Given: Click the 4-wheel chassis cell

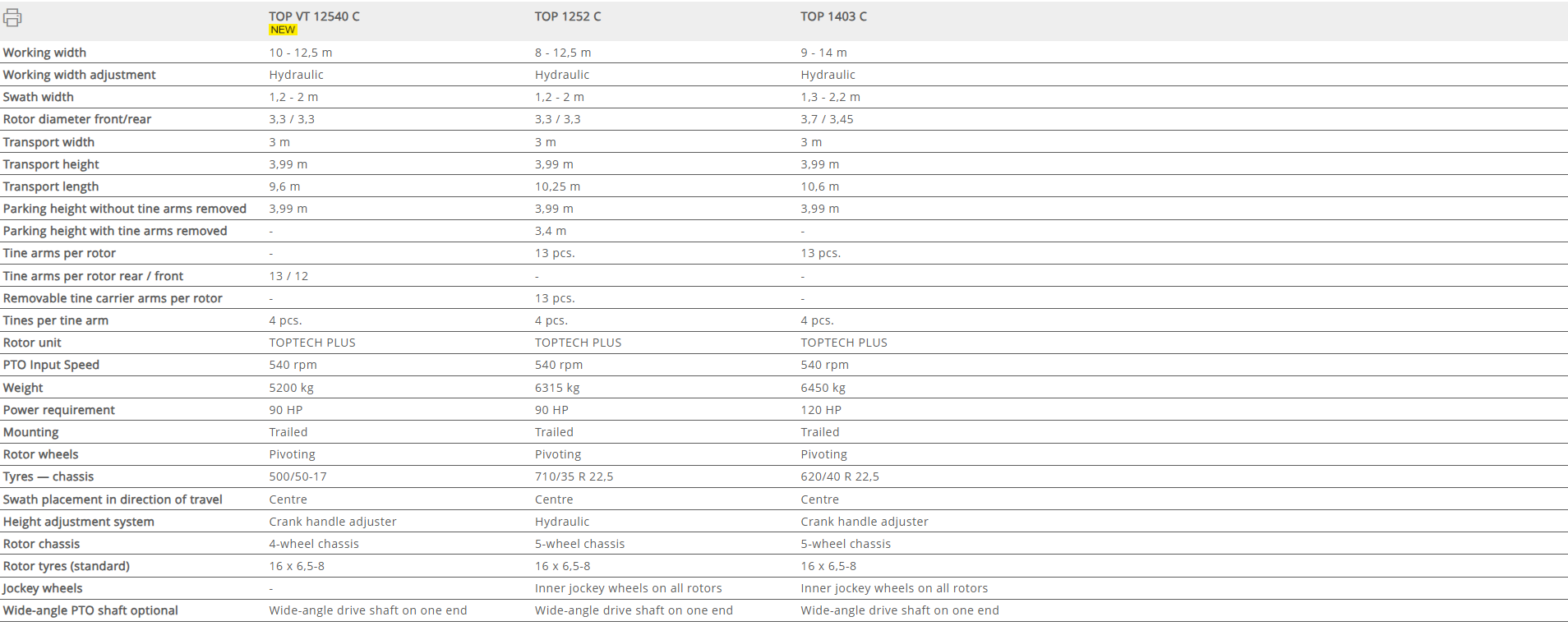Looking at the screenshot, I should [x=314, y=544].
